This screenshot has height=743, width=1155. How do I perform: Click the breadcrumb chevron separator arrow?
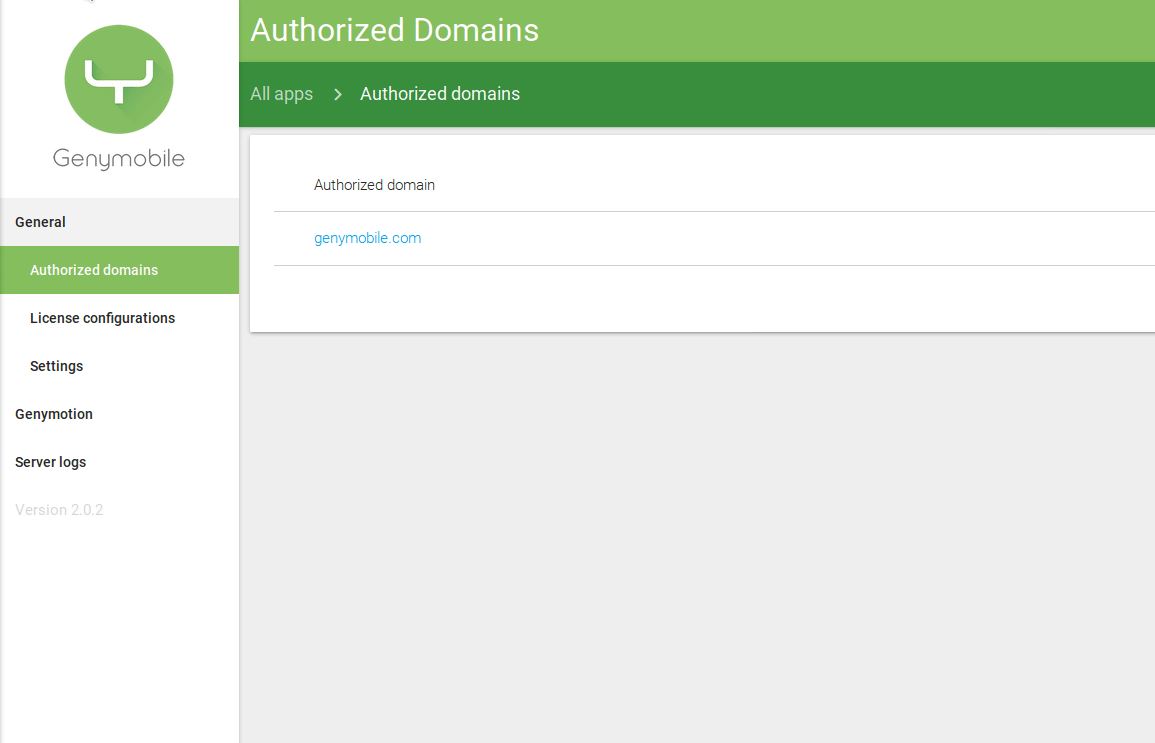tap(338, 94)
